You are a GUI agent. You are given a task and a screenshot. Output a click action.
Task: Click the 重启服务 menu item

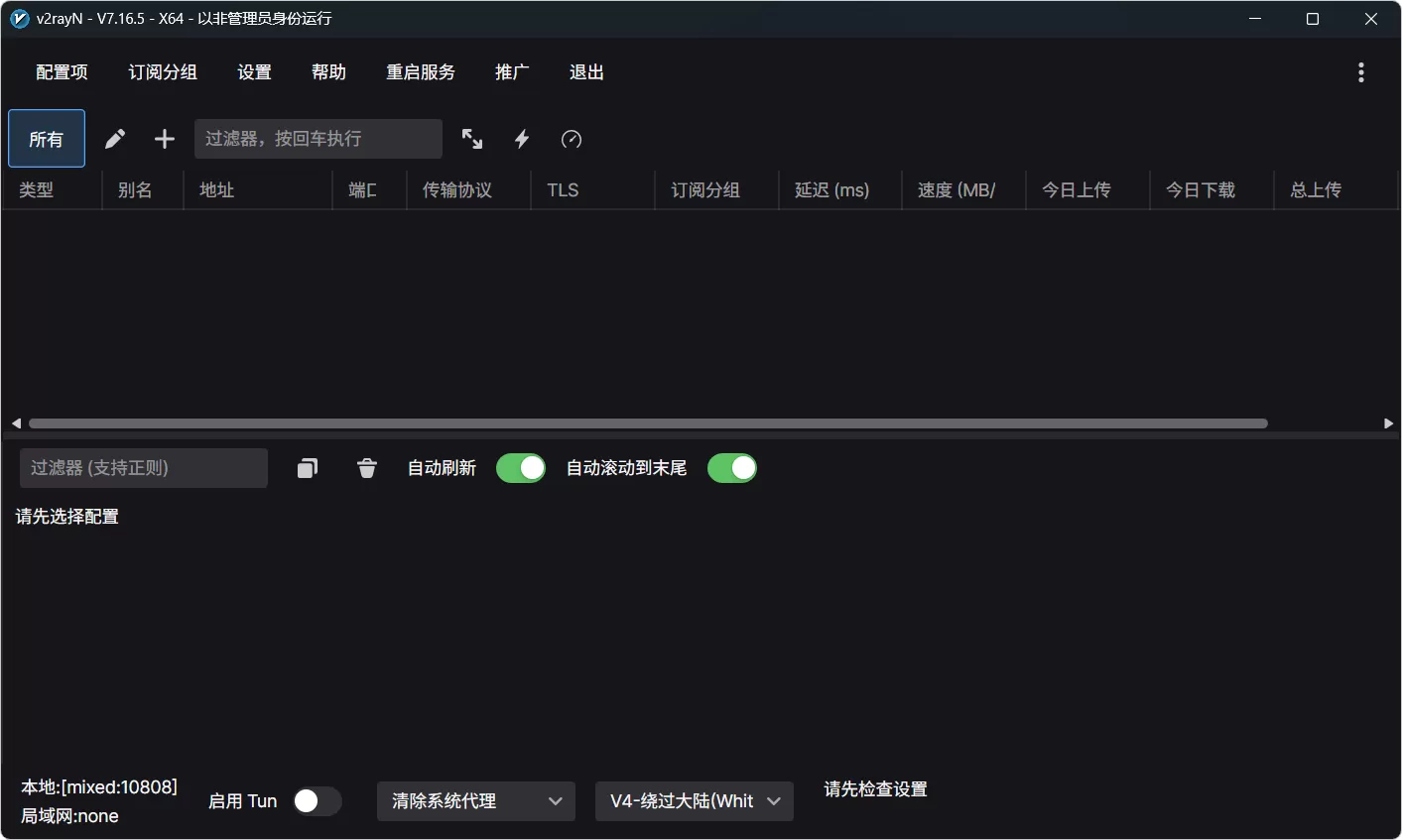[421, 71]
